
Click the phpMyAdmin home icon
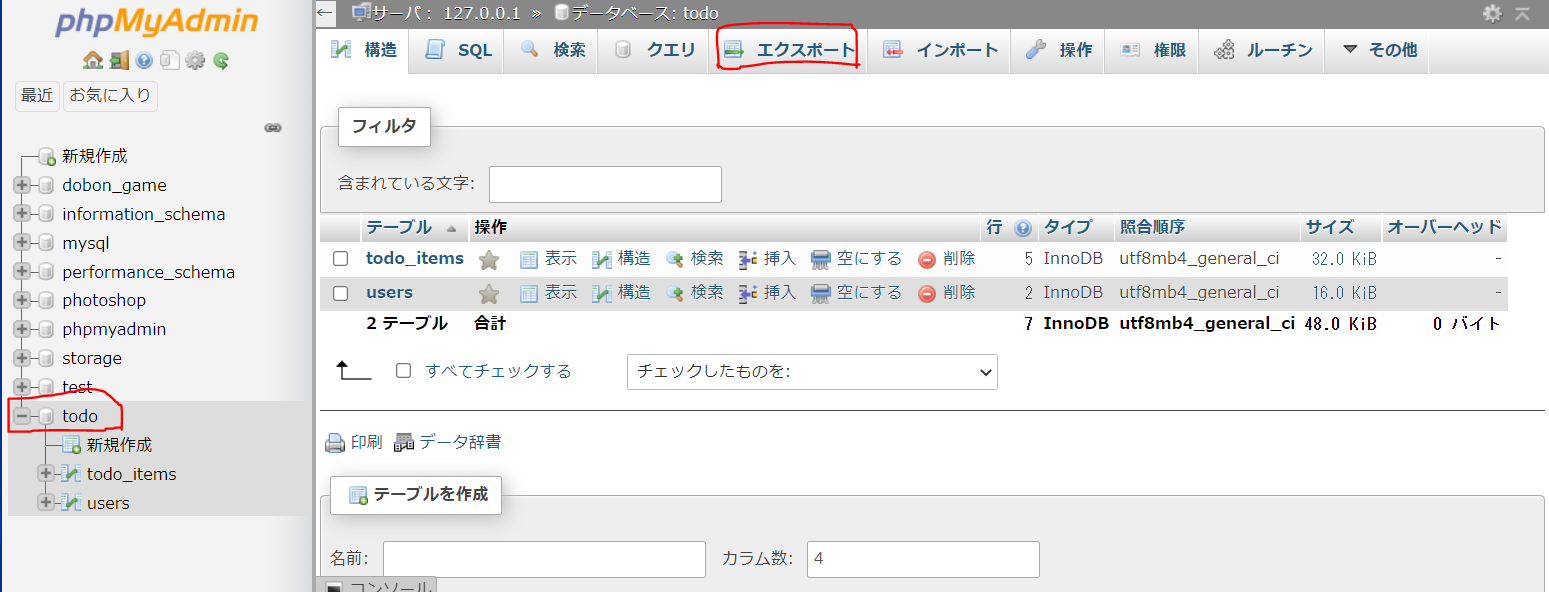[93, 60]
